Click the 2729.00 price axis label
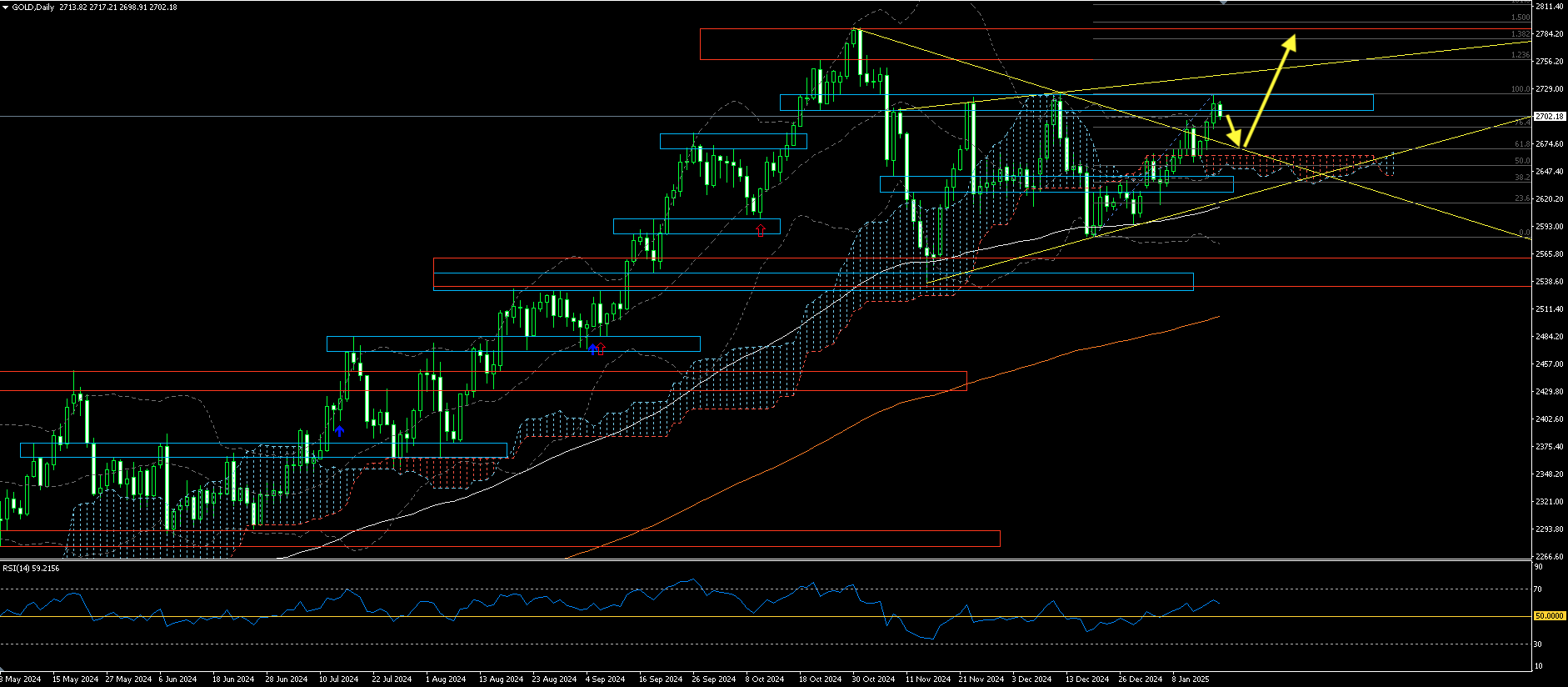This screenshot has height=687, width=1568. pos(1549,89)
